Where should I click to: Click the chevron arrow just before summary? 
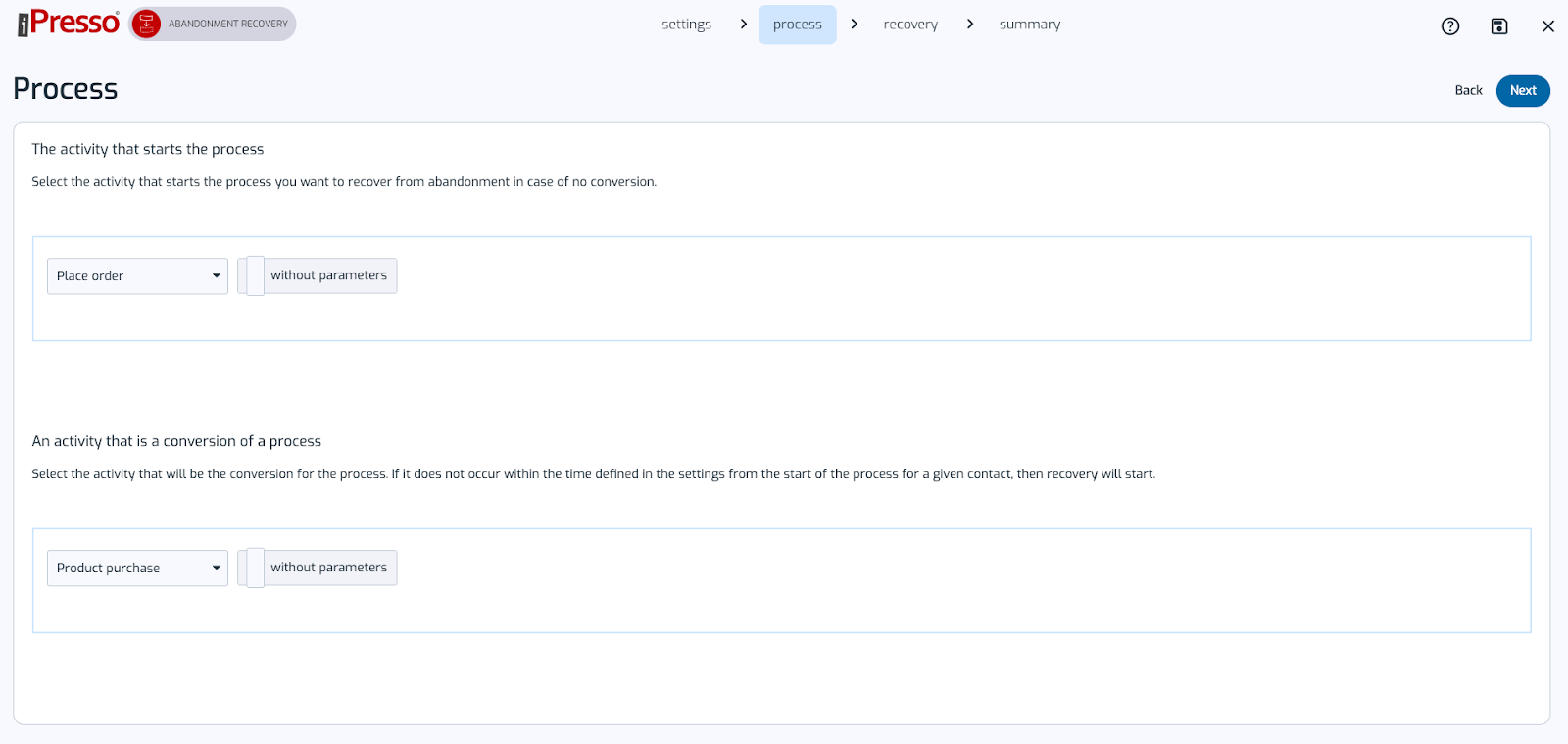[x=970, y=24]
